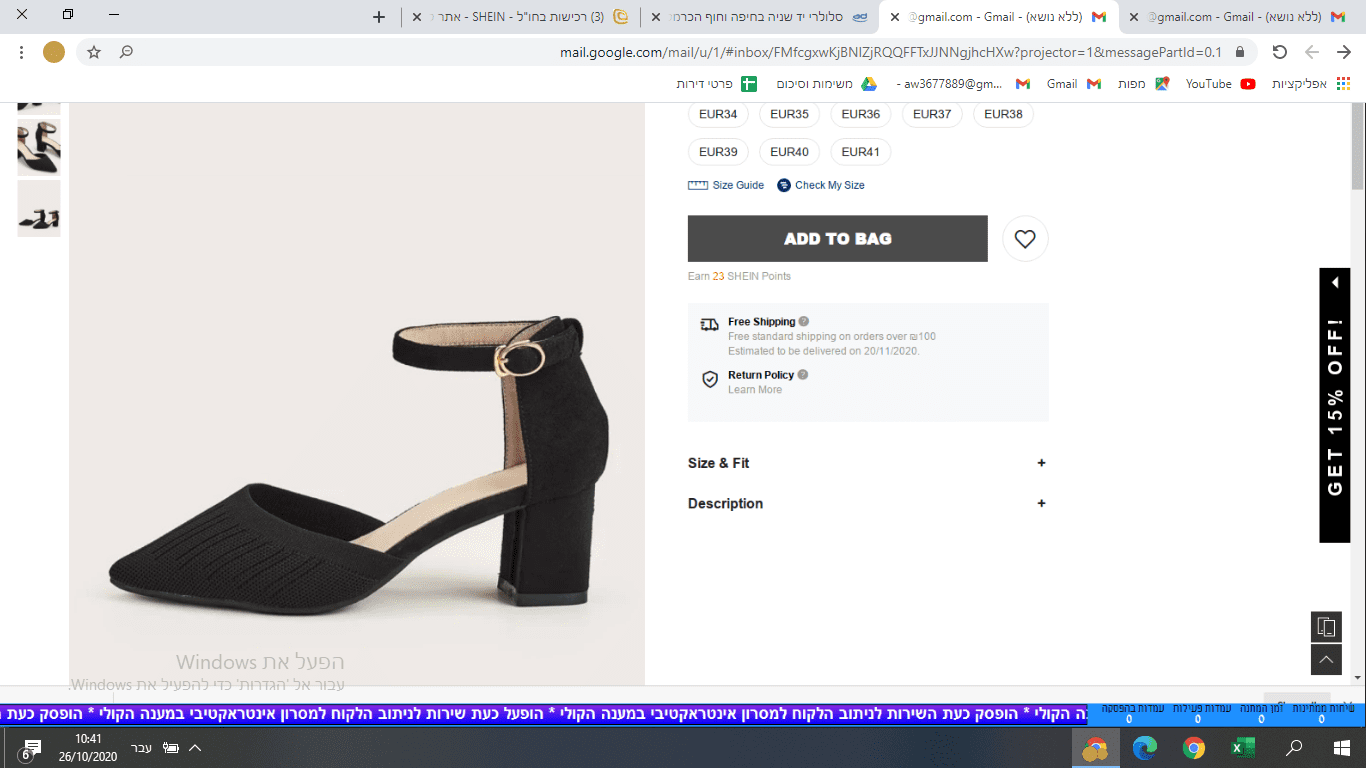Select size EUR35
The width and height of the screenshot is (1366, 768).
point(789,114)
